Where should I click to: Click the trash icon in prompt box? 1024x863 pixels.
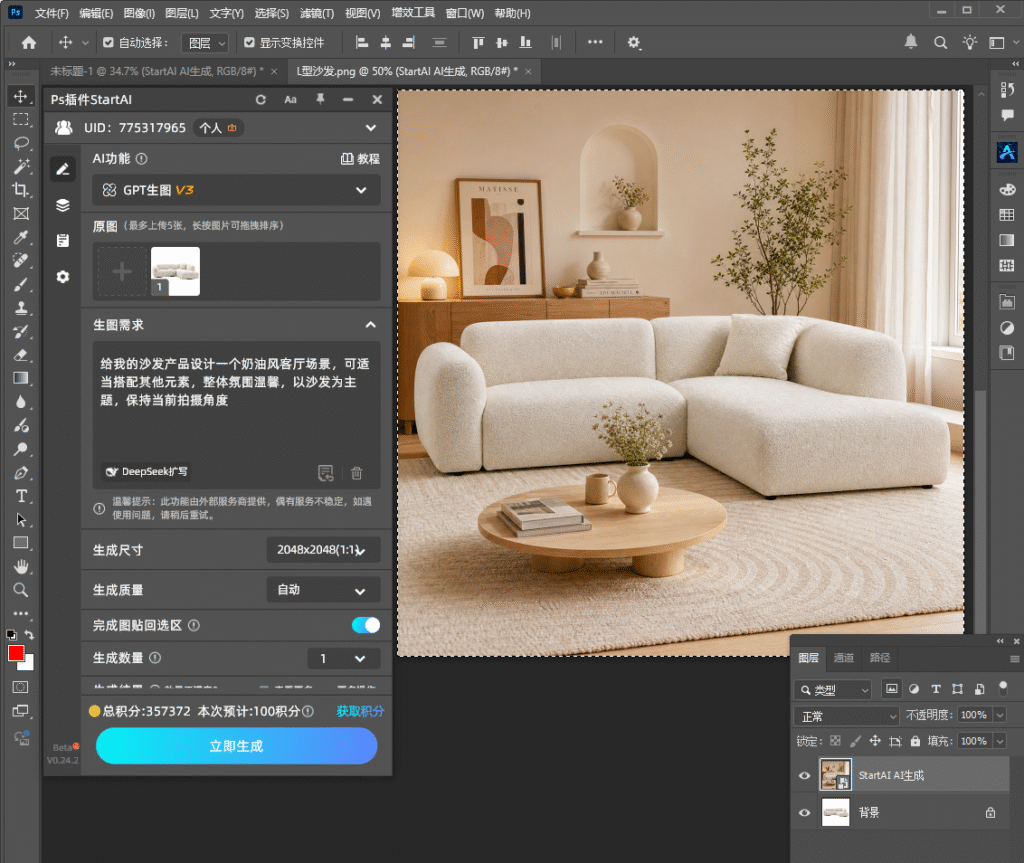click(357, 472)
